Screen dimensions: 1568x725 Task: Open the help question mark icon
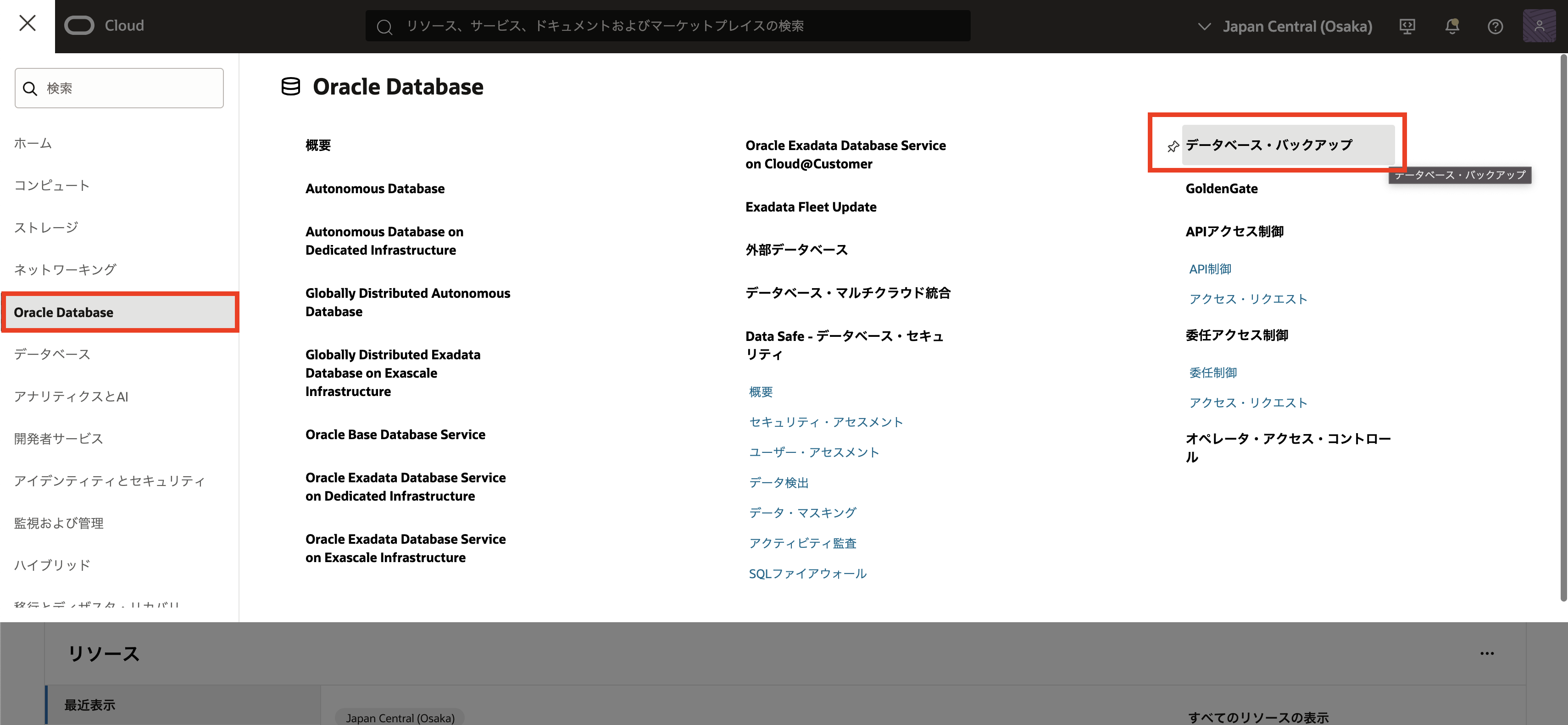[1495, 26]
